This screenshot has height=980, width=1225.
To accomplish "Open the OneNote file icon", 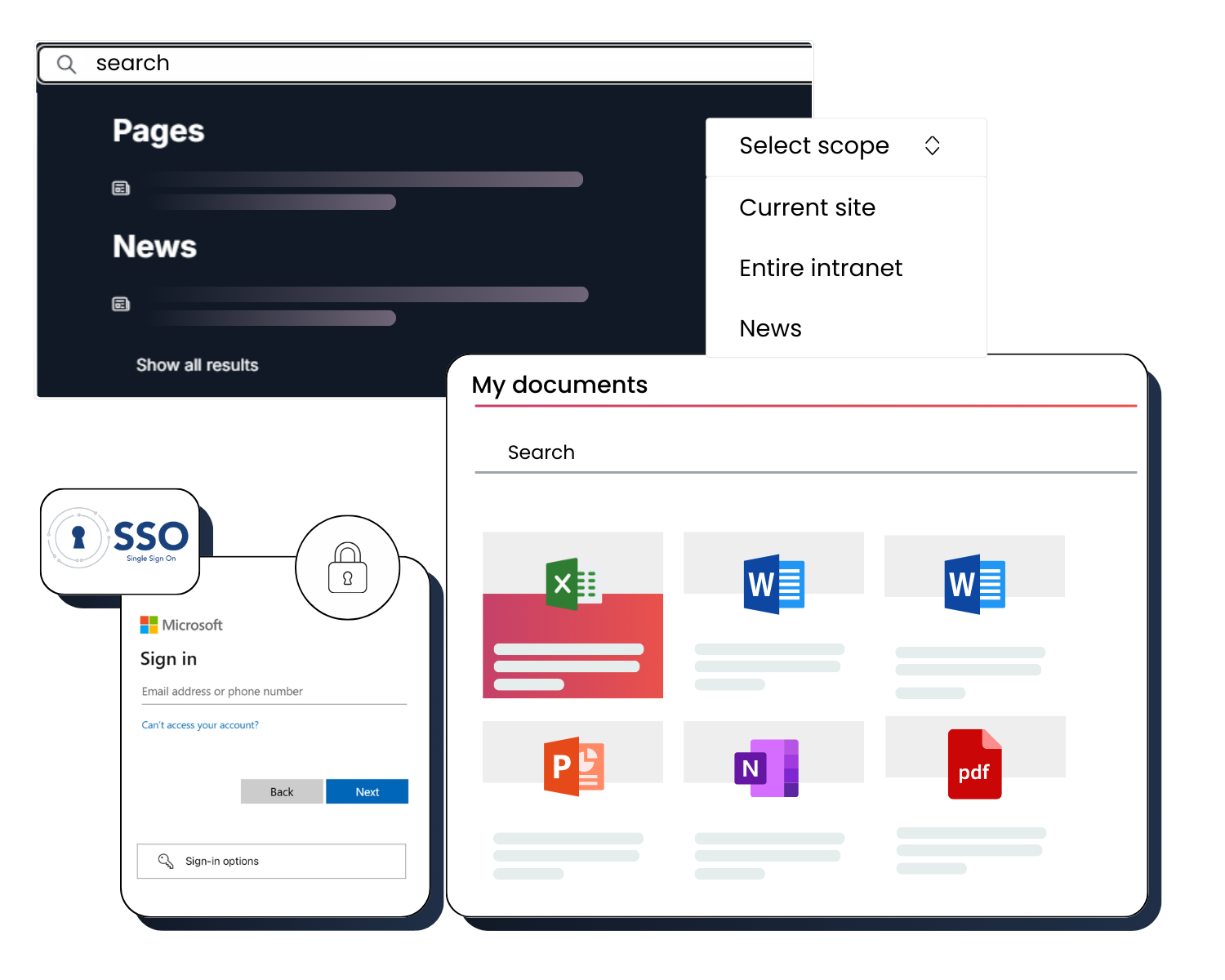I will (x=766, y=768).
